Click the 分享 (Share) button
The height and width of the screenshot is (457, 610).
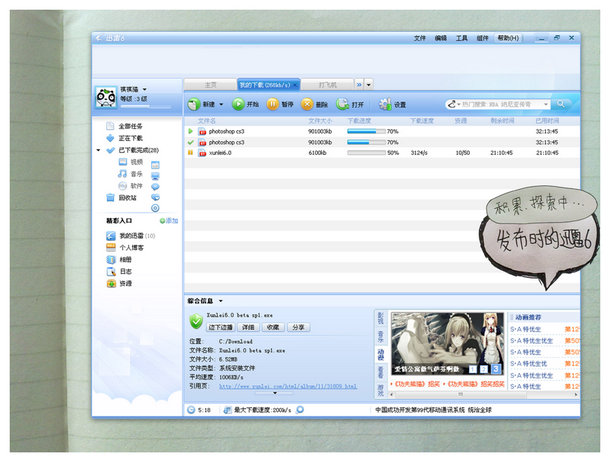pyautogui.click(x=298, y=327)
